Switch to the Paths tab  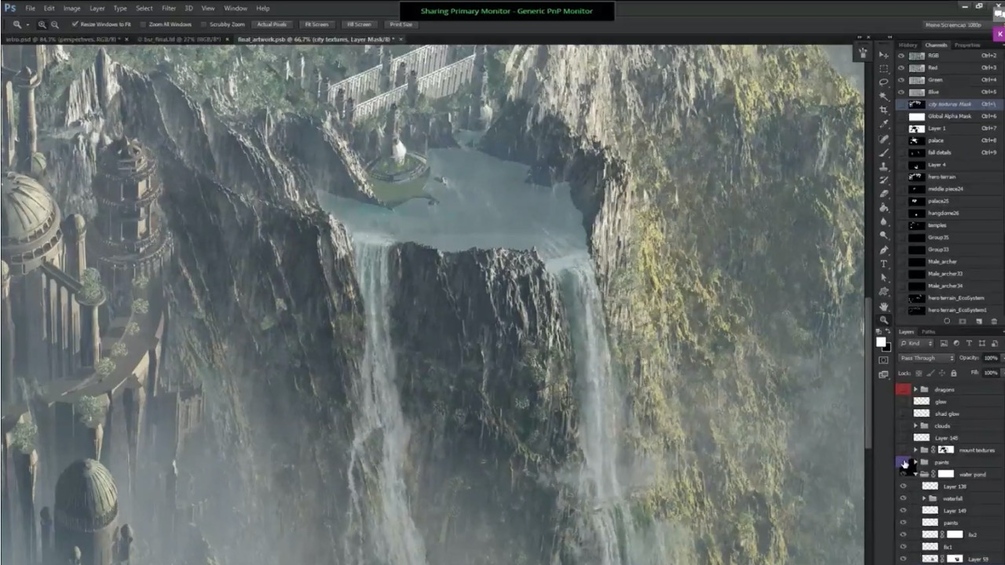click(928, 332)
